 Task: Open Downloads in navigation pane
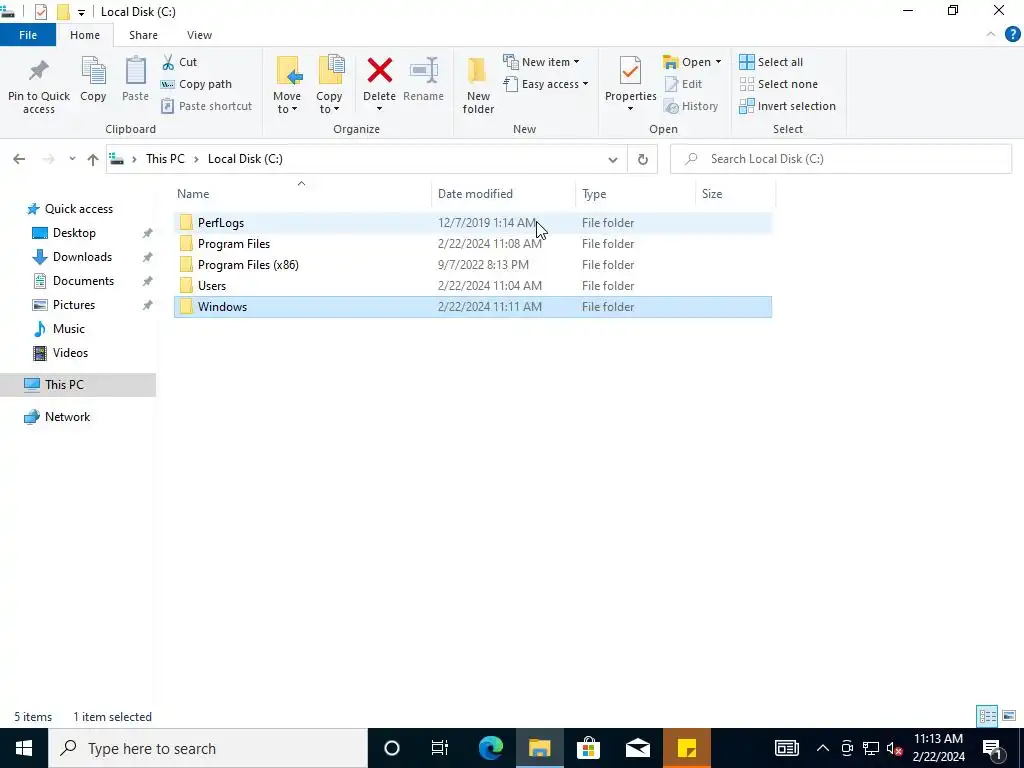pyautogui.click(x=82, y=257)
